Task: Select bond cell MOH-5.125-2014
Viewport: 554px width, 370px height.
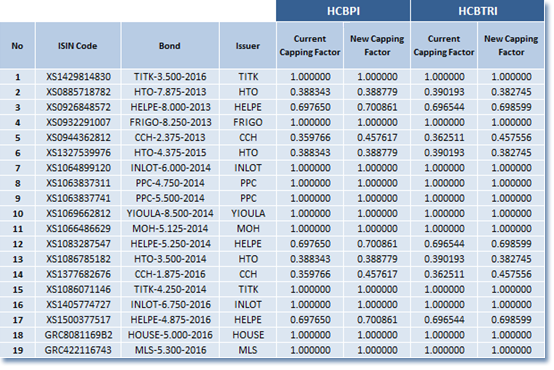Action: [170, 229]
